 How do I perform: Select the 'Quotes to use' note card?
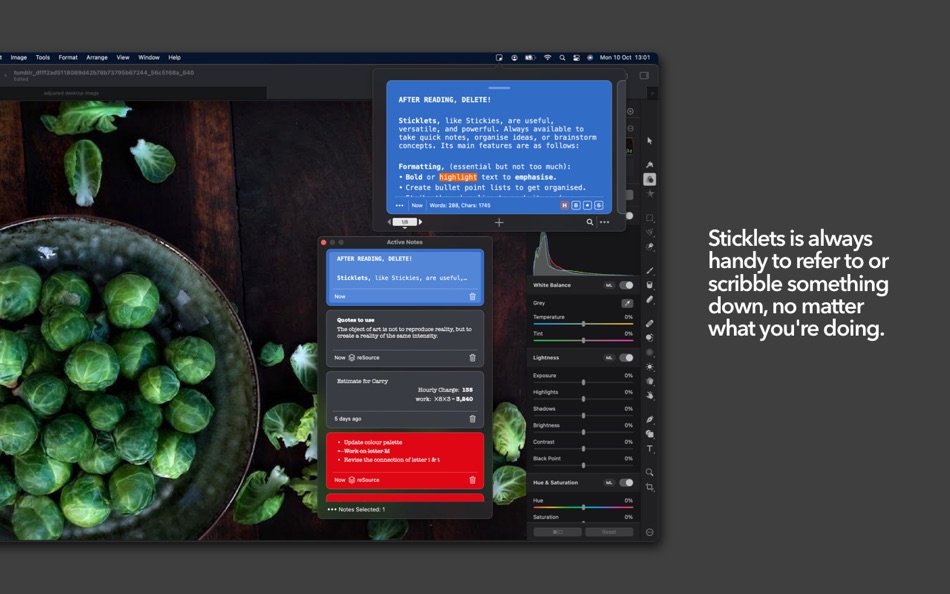click(405, 339)
